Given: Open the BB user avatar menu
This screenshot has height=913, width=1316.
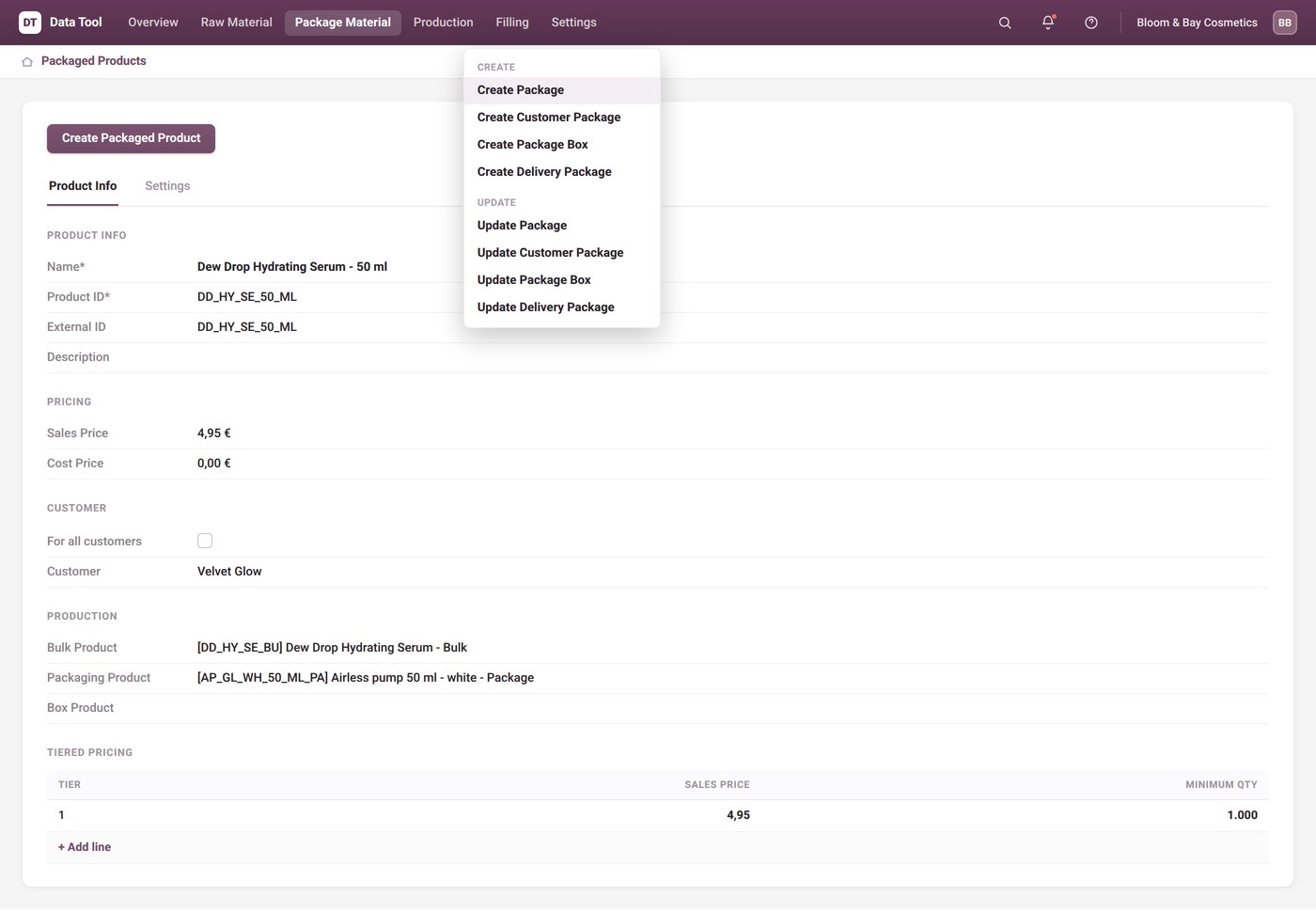Looking at the screenshot, I should [x=1285, y=23].
